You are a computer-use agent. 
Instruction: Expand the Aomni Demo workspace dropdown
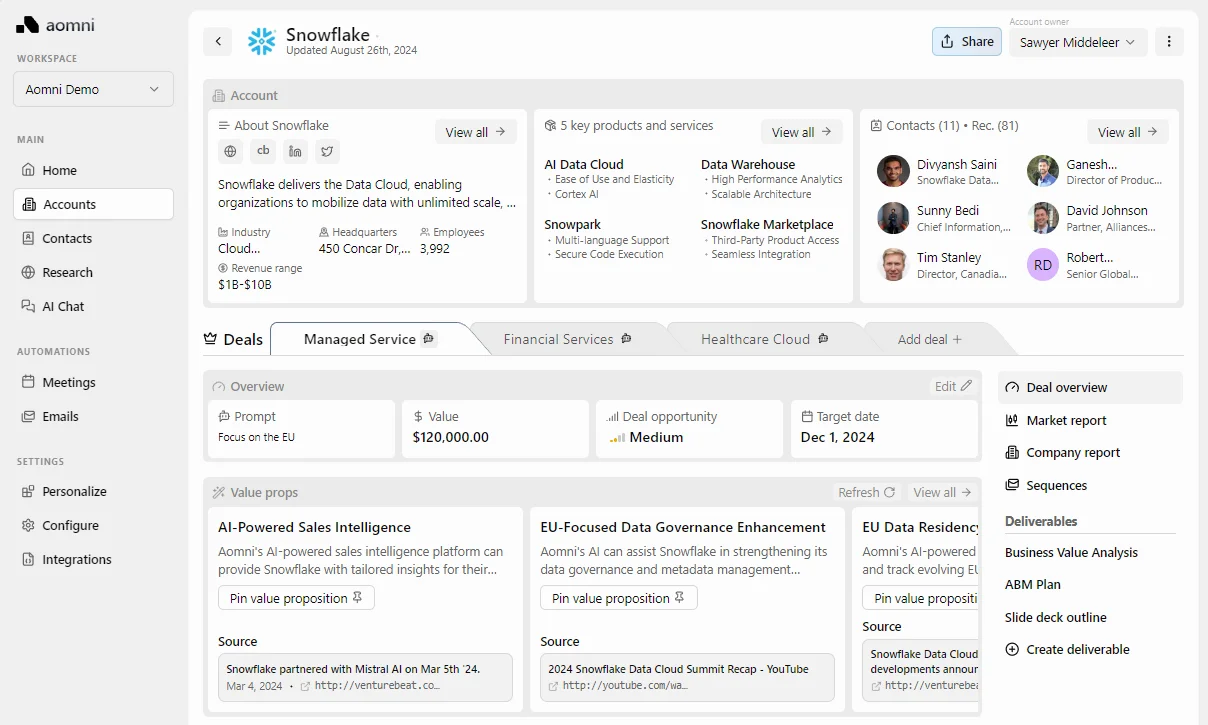[93, 89]
